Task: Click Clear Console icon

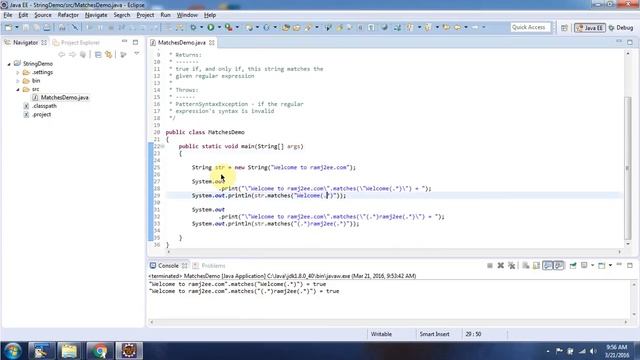Action: click(x=526, y=266)
